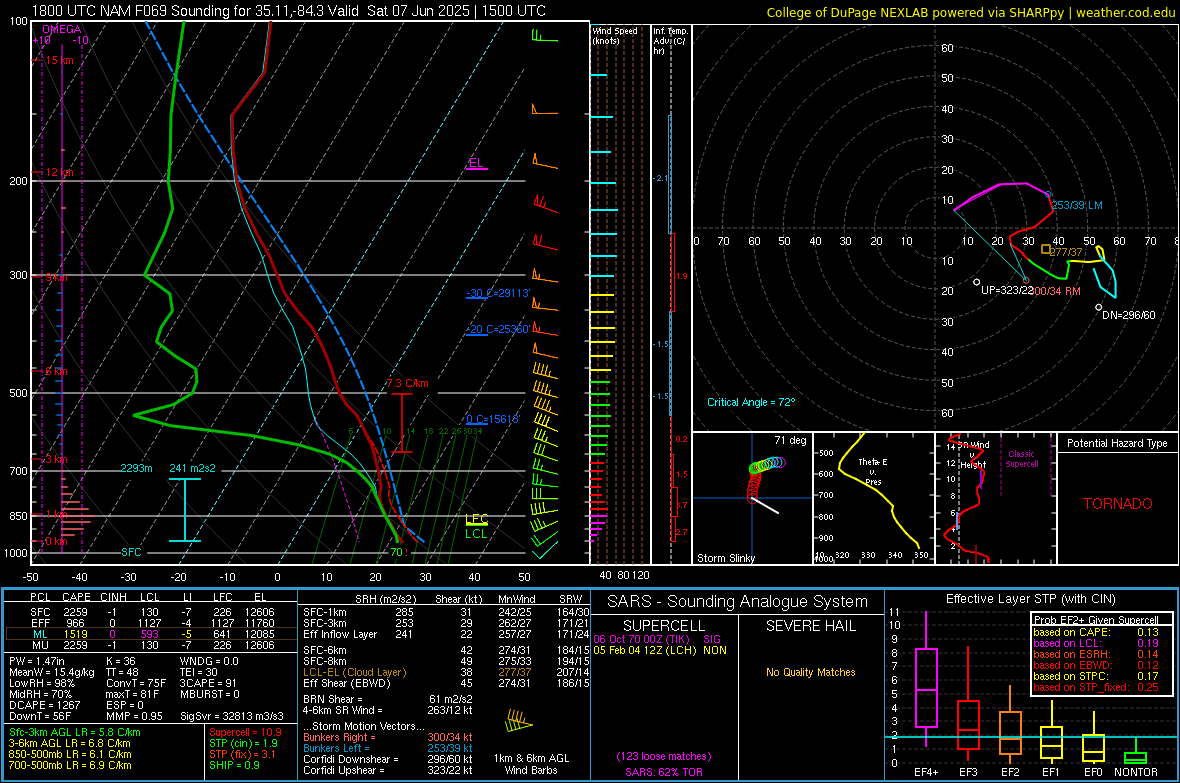Image resolution: width=1180 pixels, height=783 pixels.
Task: Click the SARS: 62% TOR text
Action: coord(664,773)
